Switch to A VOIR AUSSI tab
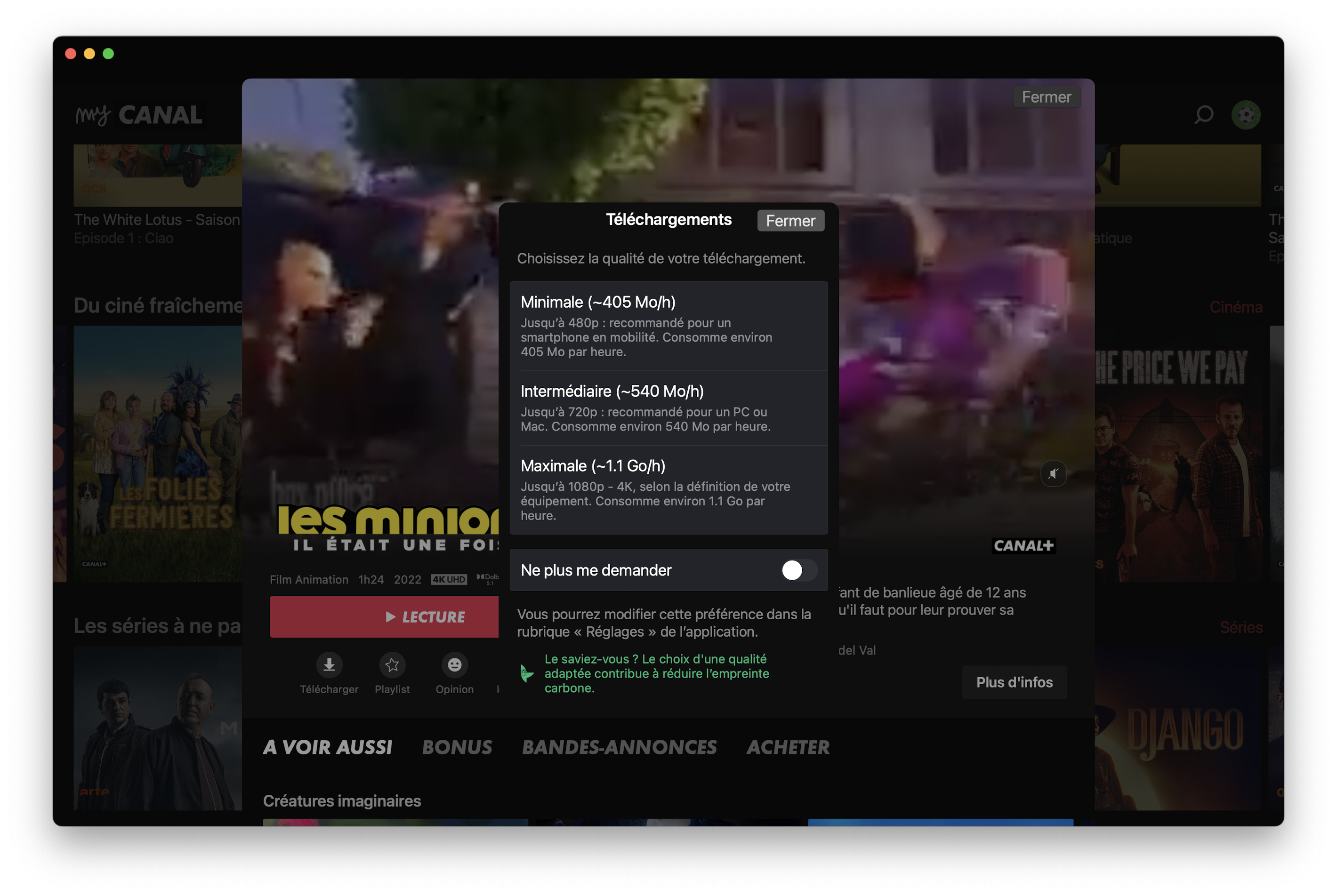Screen dimensions: 1337x896 [x=328, y=747]
